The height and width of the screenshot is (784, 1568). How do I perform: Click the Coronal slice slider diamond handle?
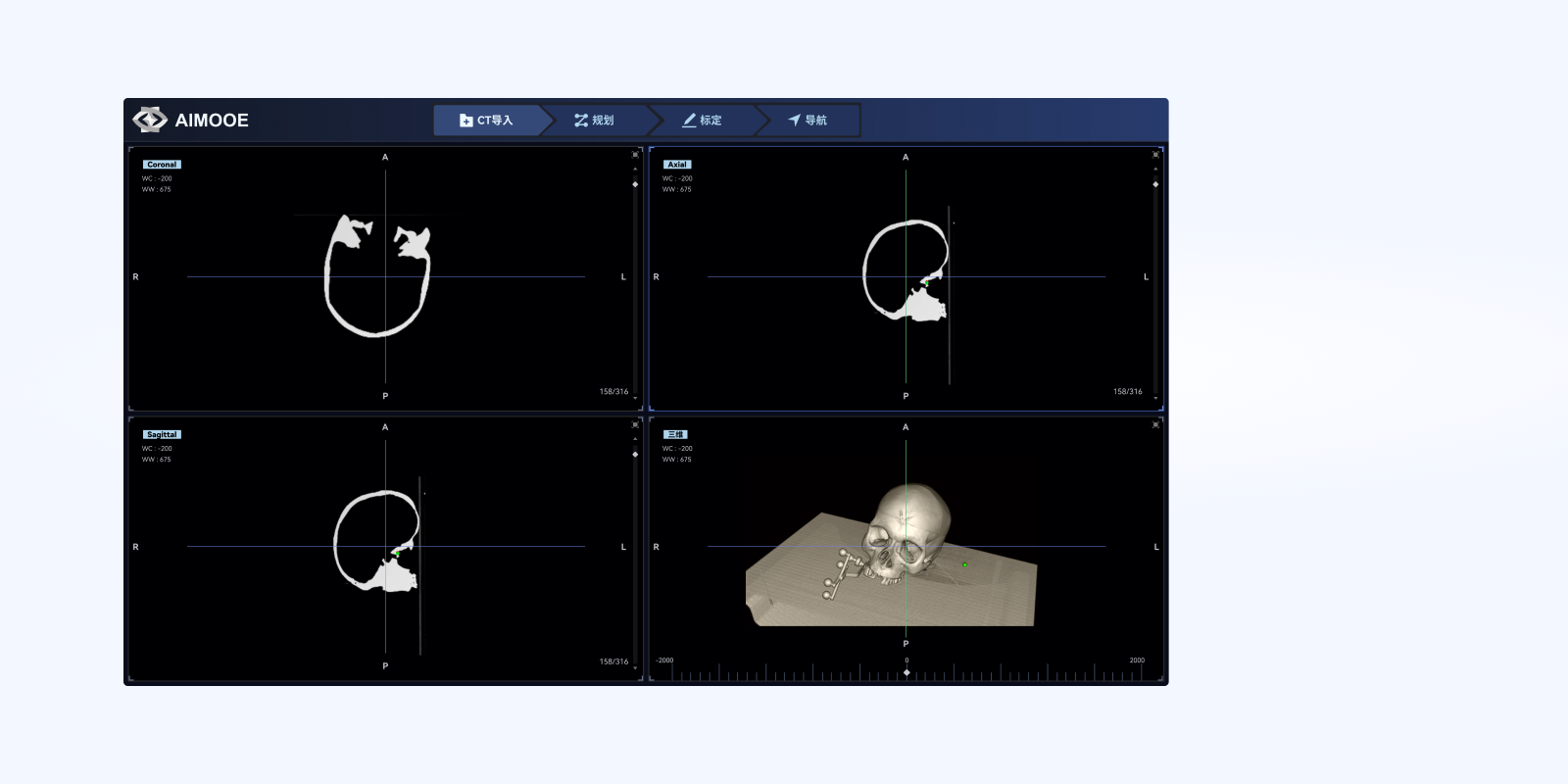click(x=635, y=184)
